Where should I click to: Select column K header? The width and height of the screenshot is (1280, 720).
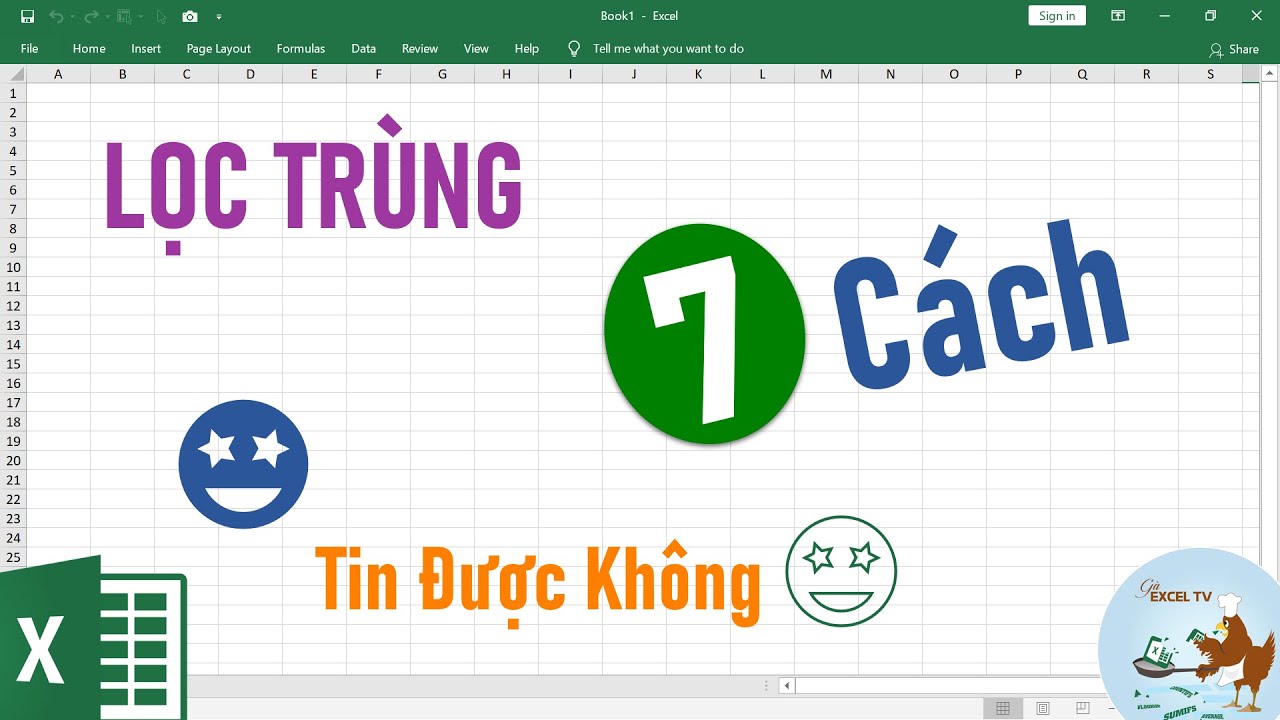point(698,74)
